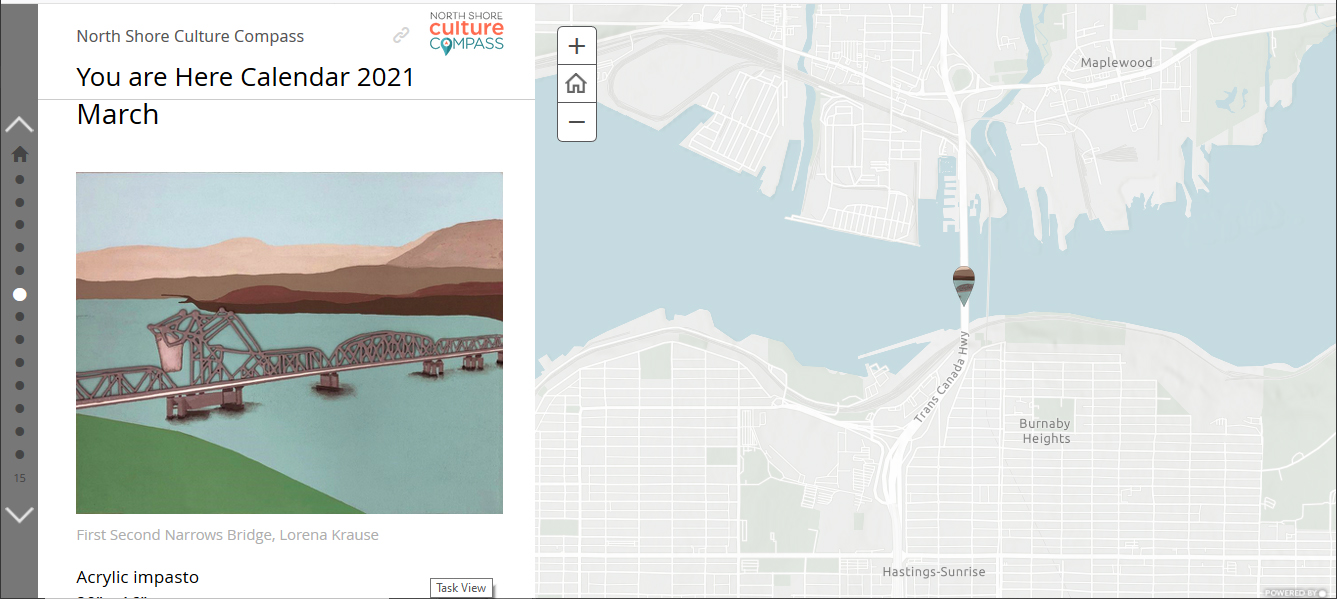Reset map to home extent
Screen dimensions: 1337x599
coord(577,84)
